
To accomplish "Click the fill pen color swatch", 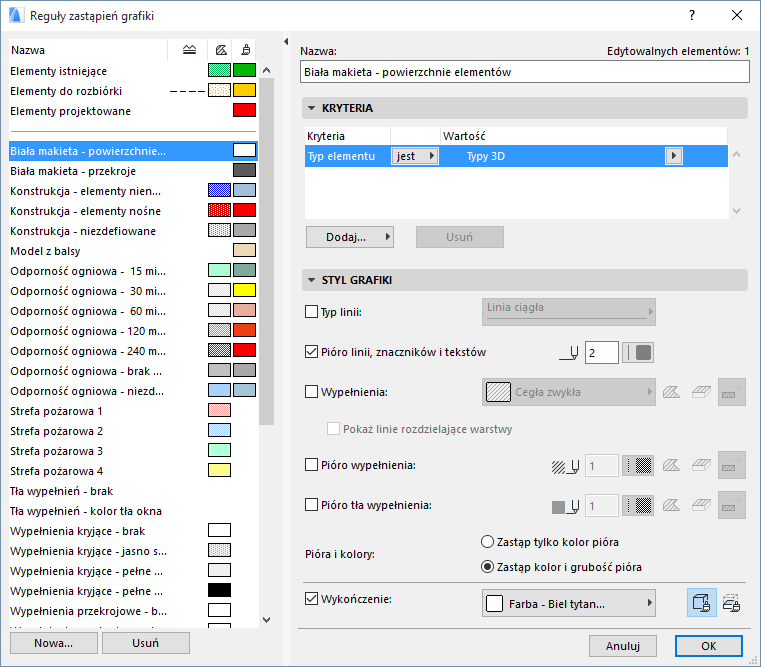I will pos(638,466).
